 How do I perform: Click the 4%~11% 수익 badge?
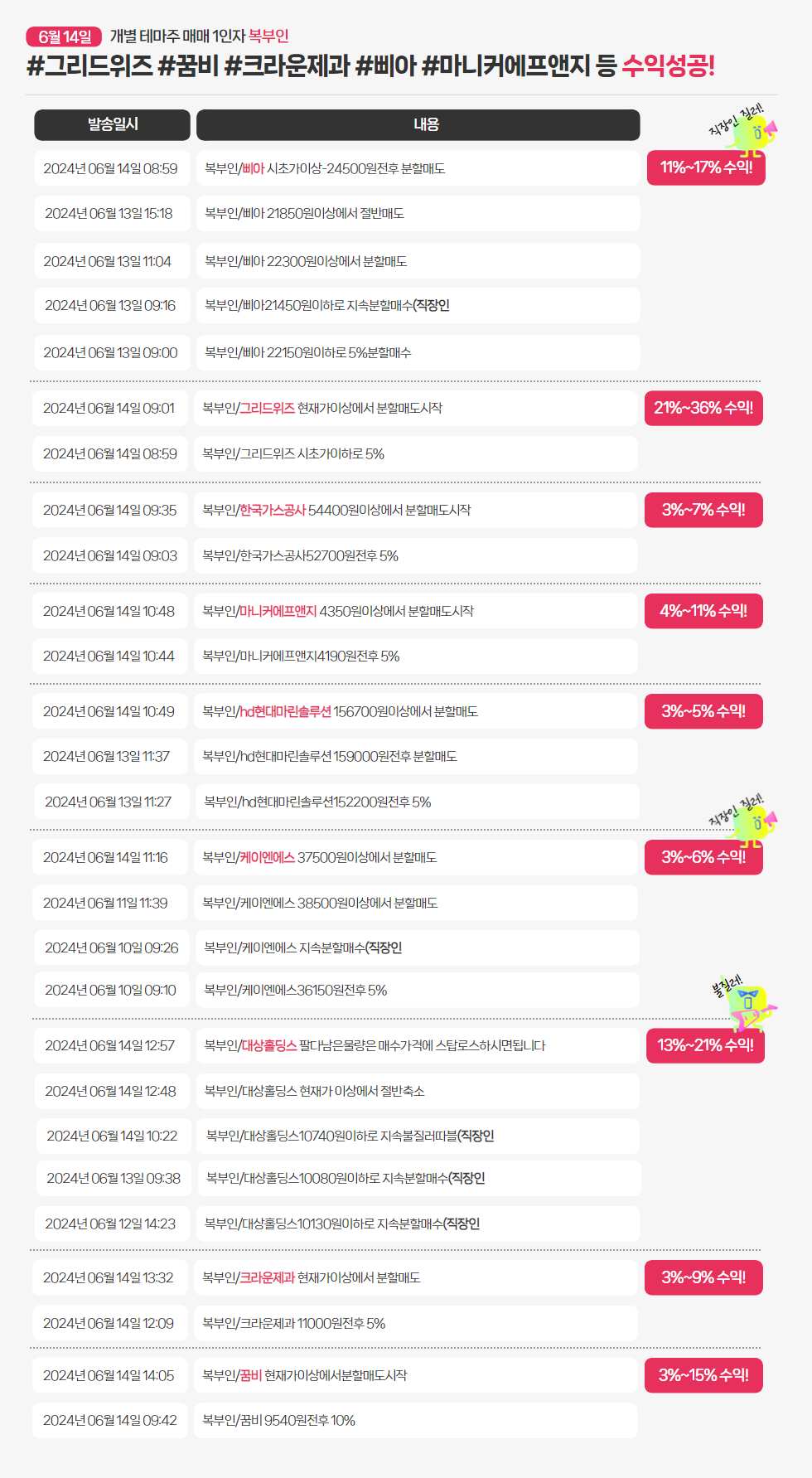tap(703, 611)
